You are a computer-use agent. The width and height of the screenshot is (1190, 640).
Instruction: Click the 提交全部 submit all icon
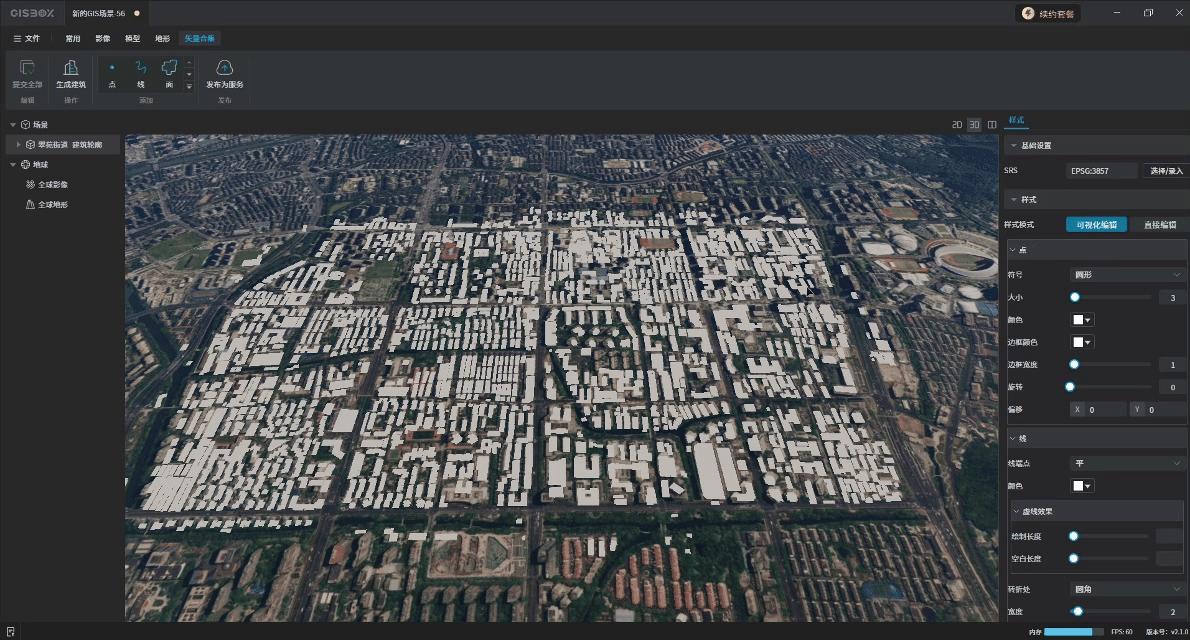pyautogui.click(x=27, y=68)
